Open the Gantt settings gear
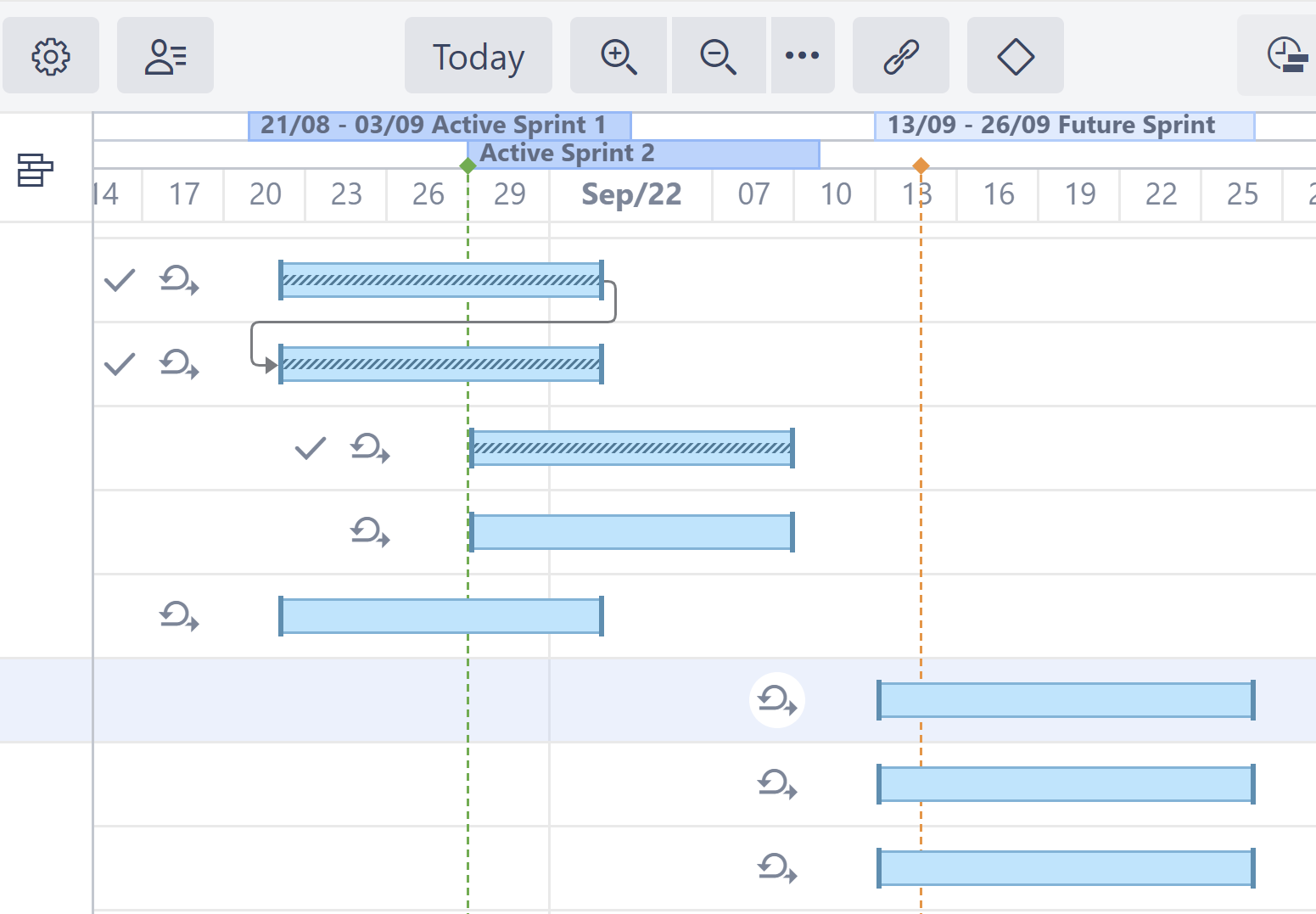 51,57
